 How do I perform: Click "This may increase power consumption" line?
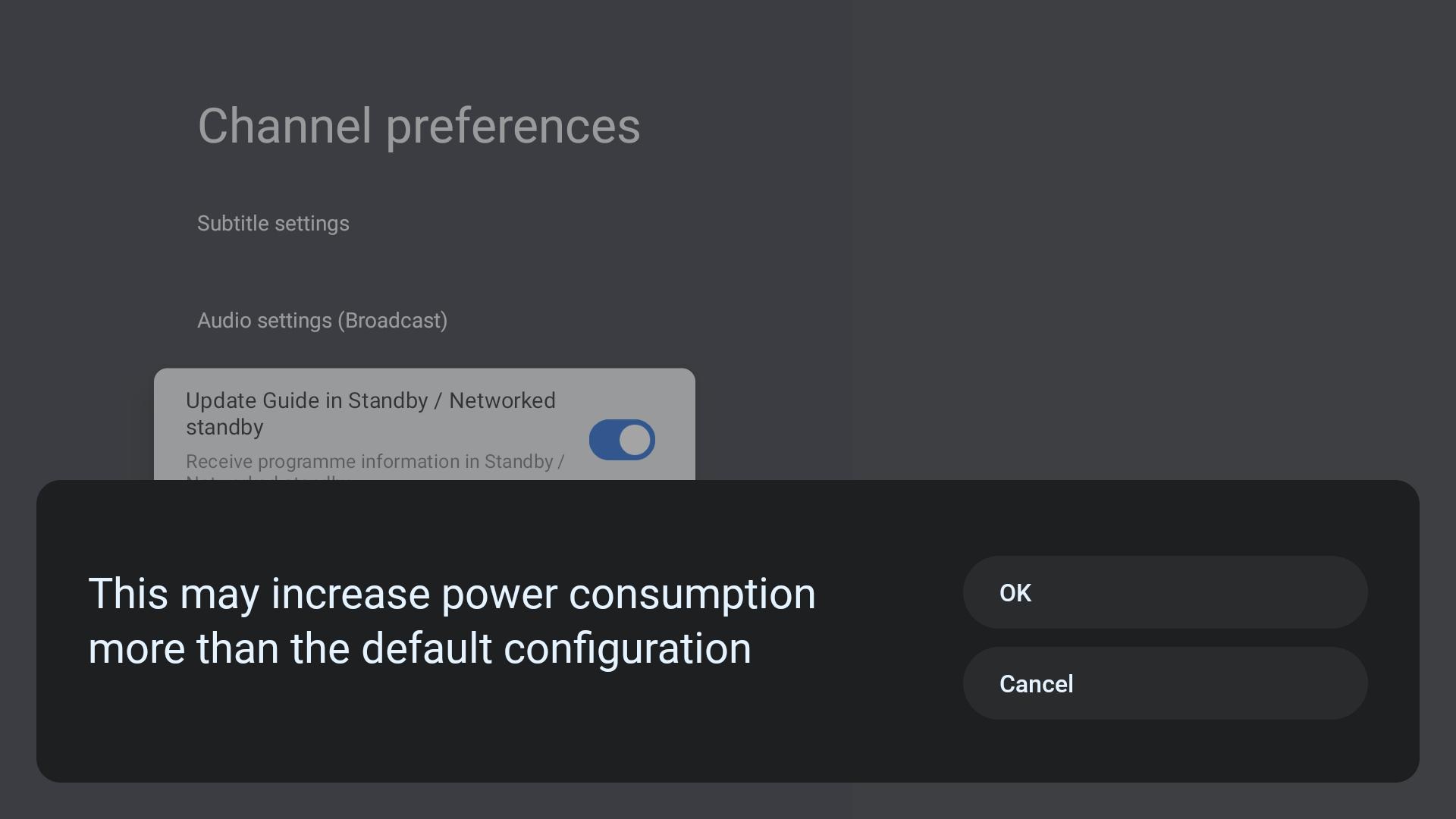(x=452, y=594)
